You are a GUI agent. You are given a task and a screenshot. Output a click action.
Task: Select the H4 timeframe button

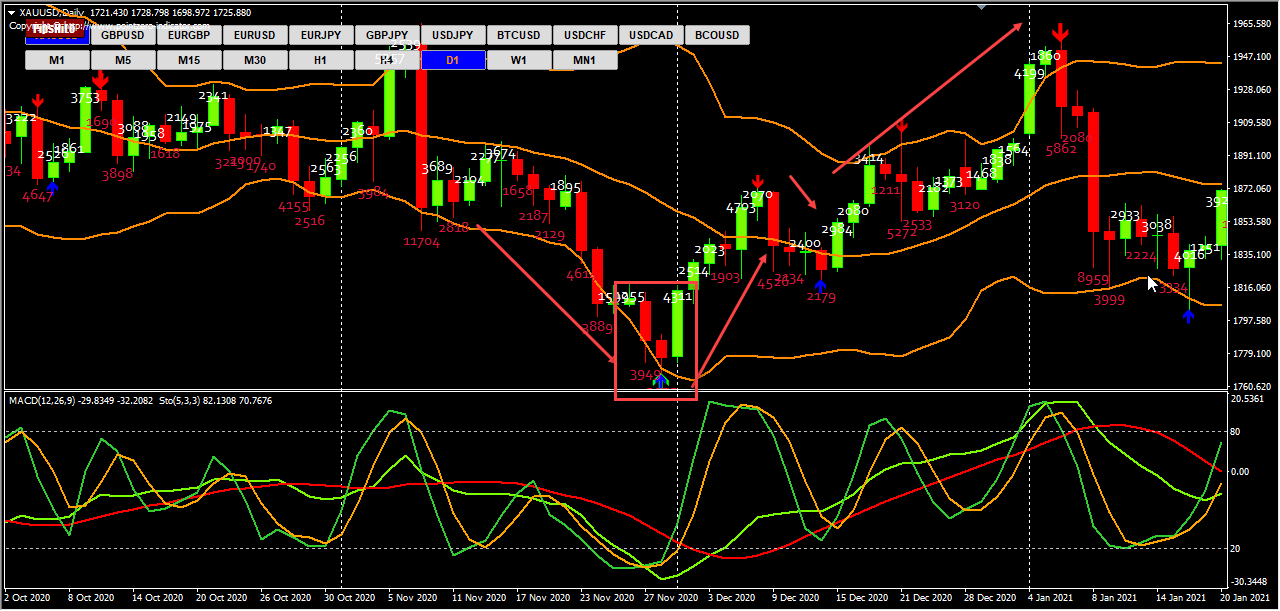[387, 60]
